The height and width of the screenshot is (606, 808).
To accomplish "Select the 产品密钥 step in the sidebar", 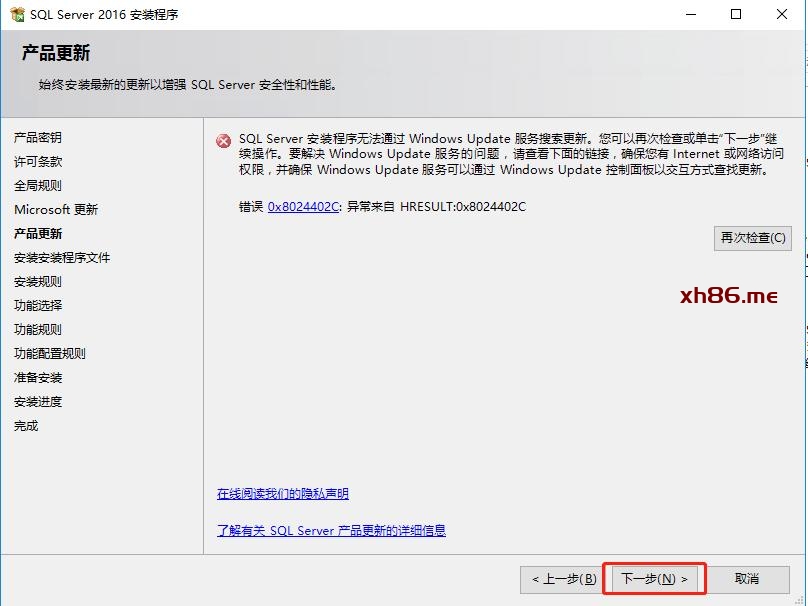I will pos(38,138).
